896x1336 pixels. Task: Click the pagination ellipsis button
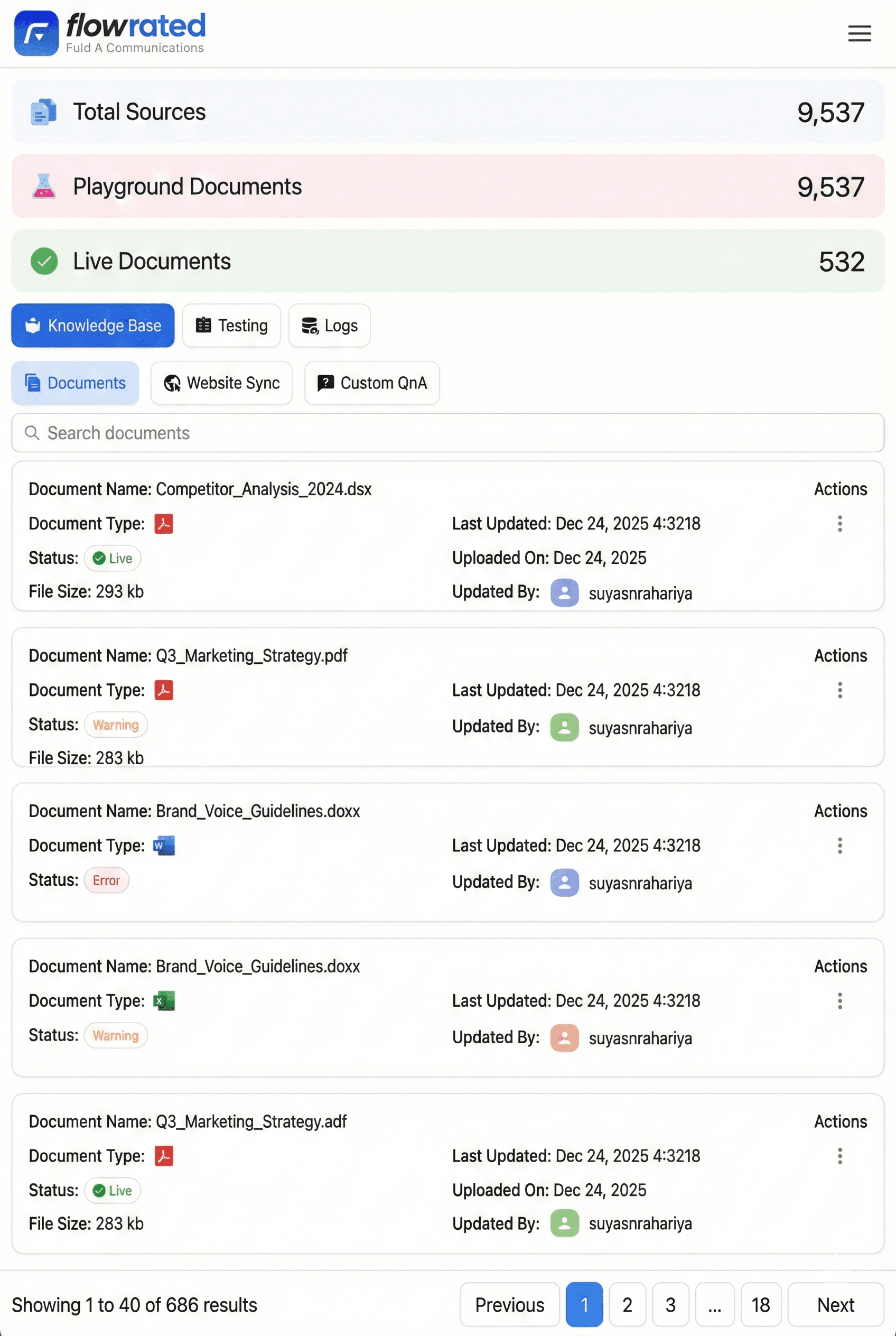[x=715, y=1305]
